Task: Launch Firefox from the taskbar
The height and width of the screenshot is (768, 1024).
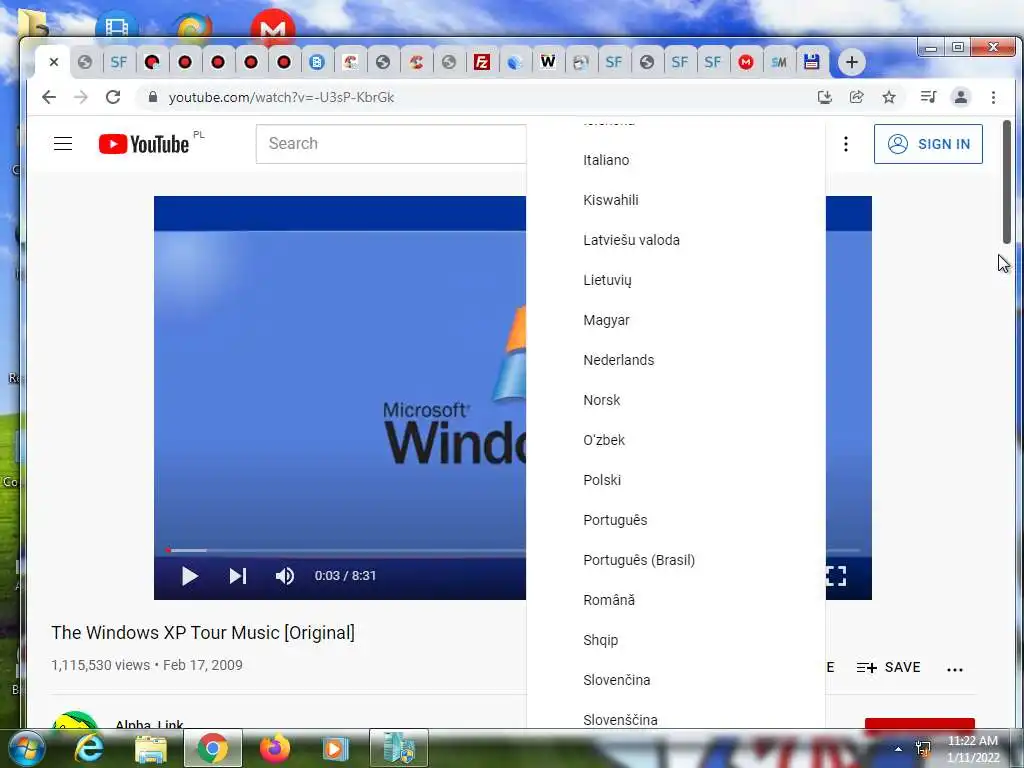Action: 275,748
